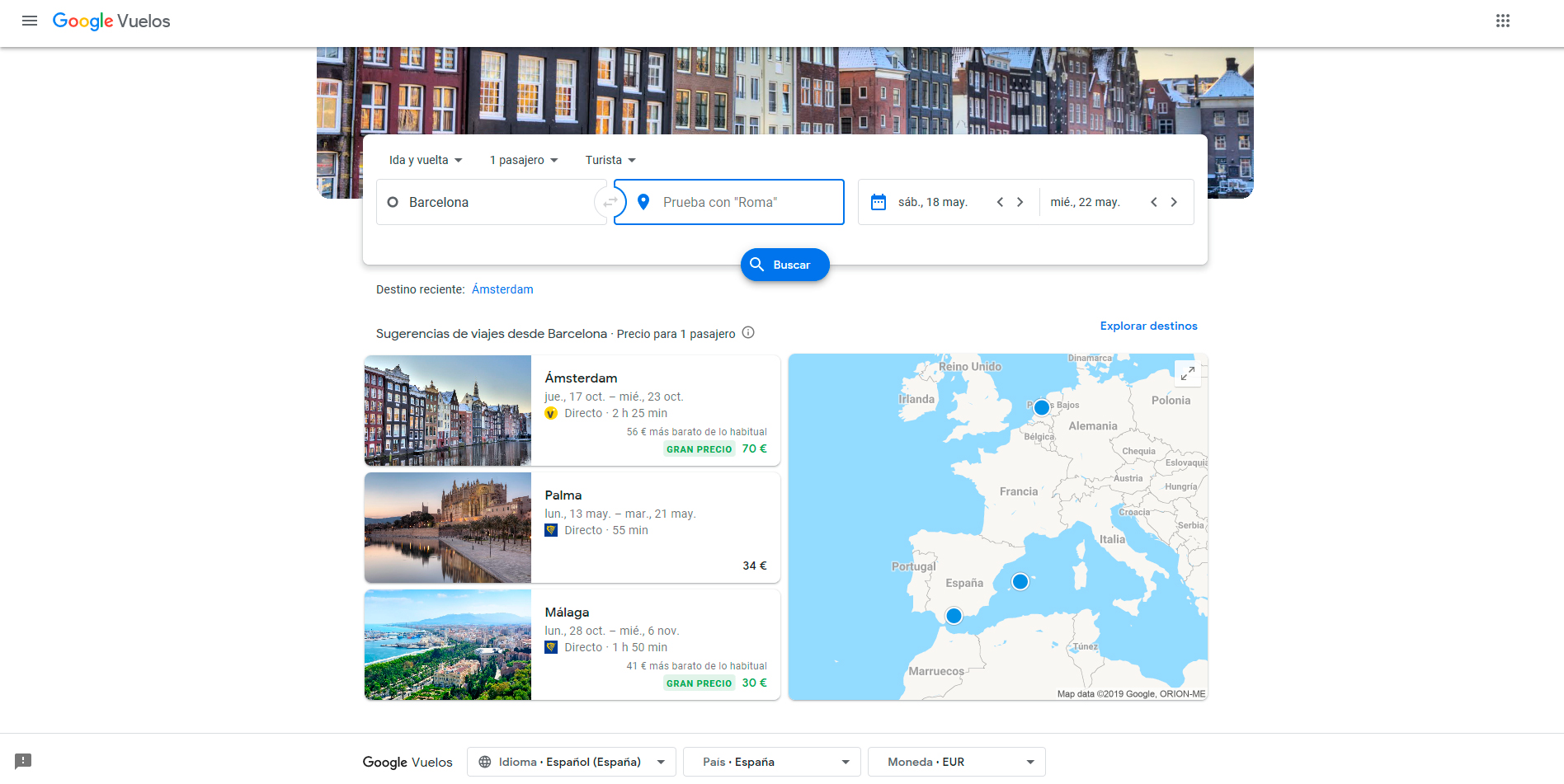Click the Google Vuelos footer logo

407,762
